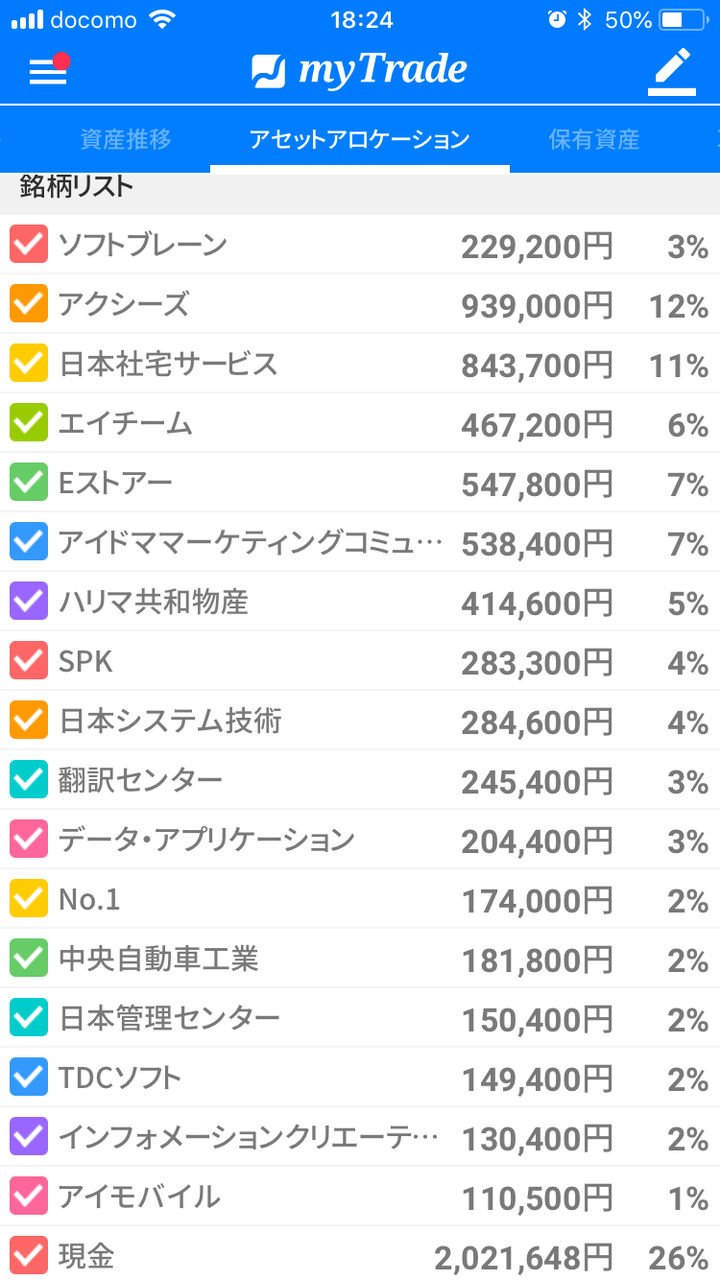Screen dimensions: 720x1280
Task: Uncheck the ソフトブレーン checkbox
Action: point(28,245)
